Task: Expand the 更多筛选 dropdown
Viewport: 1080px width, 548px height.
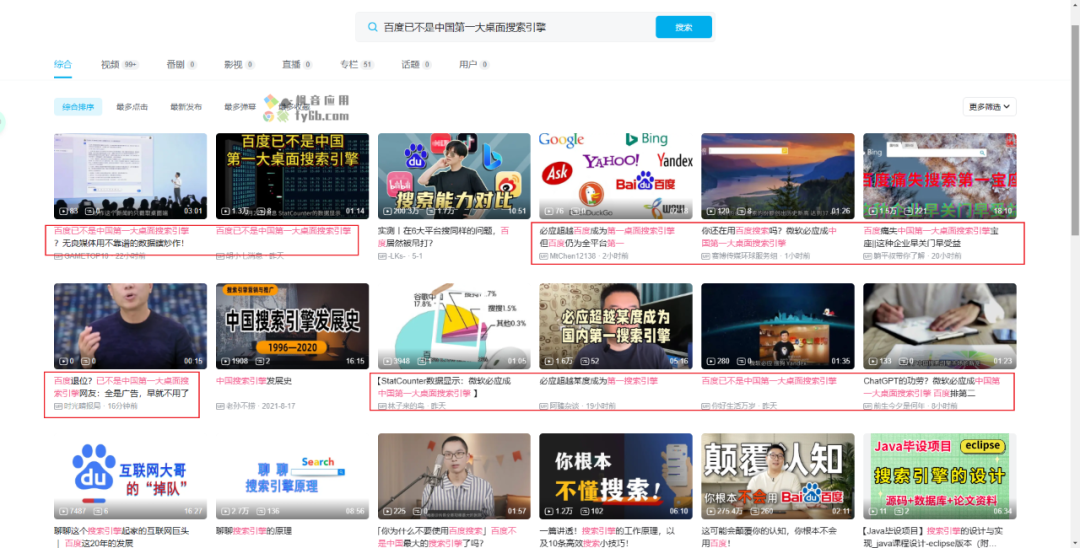Action: (989, 107)
